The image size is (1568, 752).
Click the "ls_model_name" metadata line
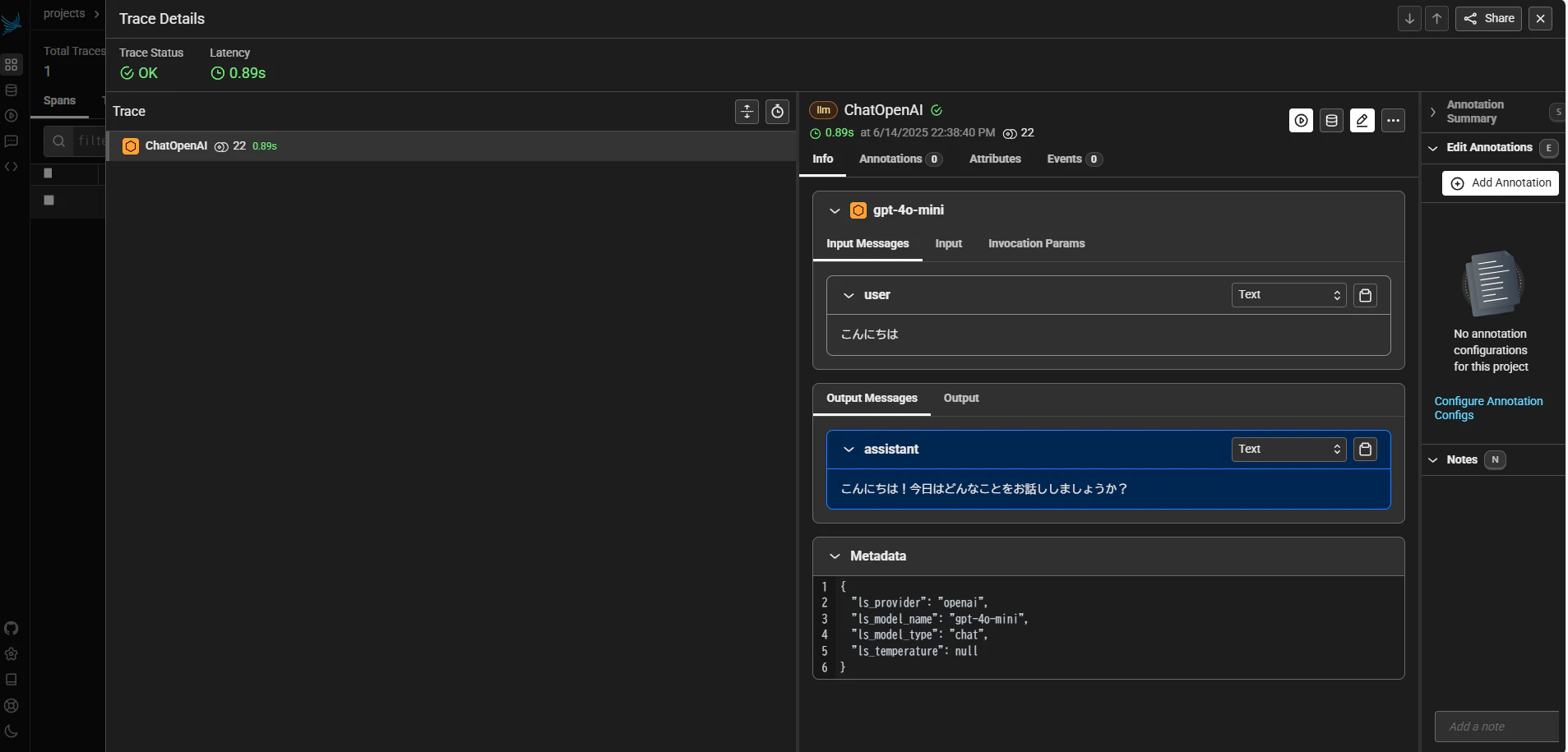click(x=940, y=620)
